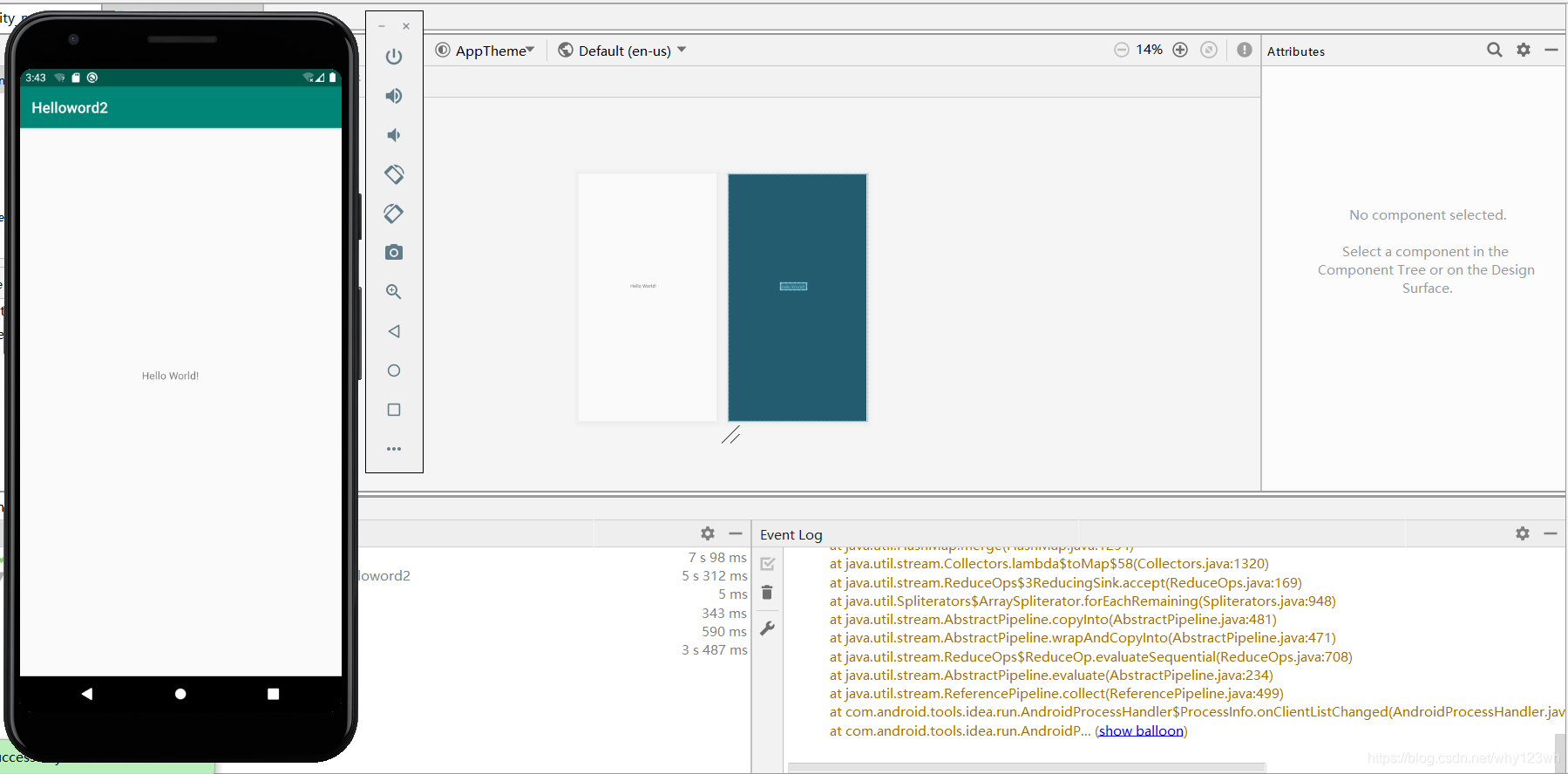Click ReduceOps.java:169 stack trace line

click(x=1065, y=582)
